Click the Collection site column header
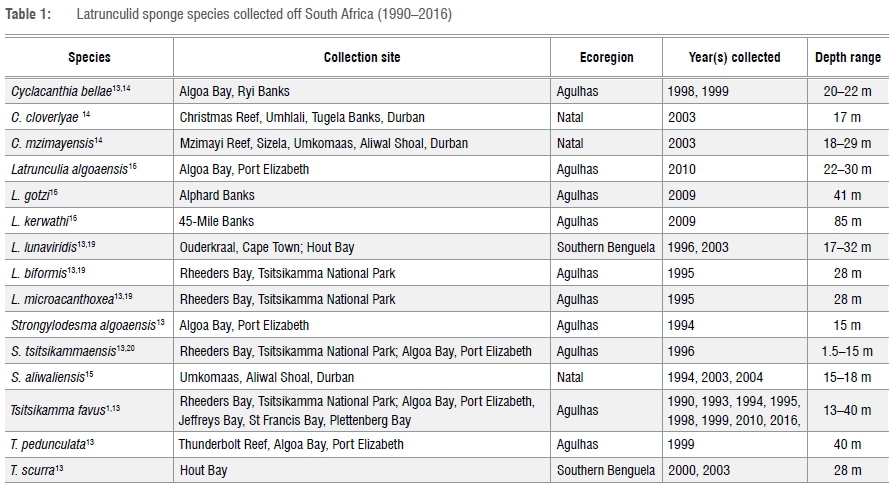Screen dimensions: 893x489 (x=362, y=58)
